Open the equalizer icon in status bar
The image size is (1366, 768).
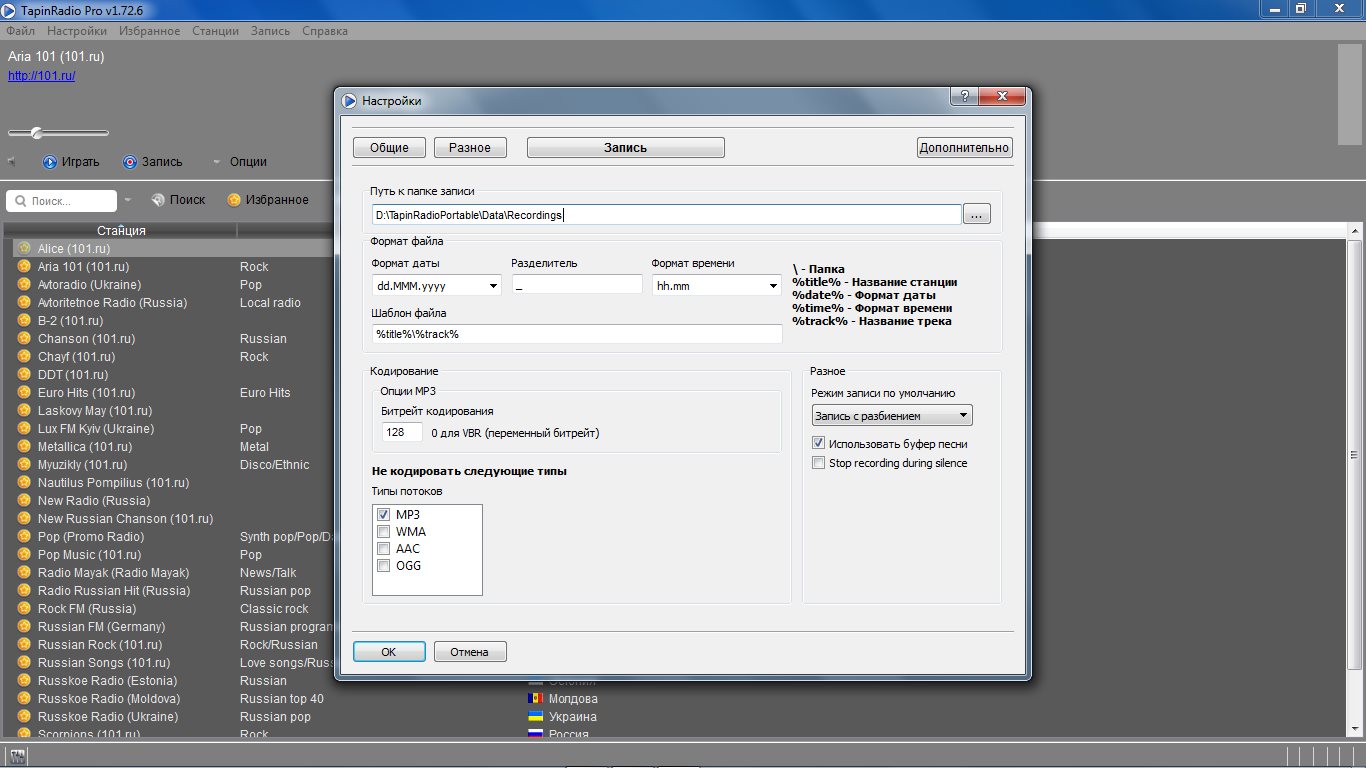point(16,756)
